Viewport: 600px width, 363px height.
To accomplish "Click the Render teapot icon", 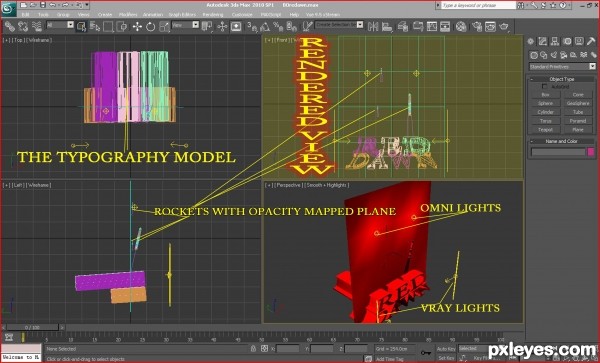I will [x=504, y=26].
